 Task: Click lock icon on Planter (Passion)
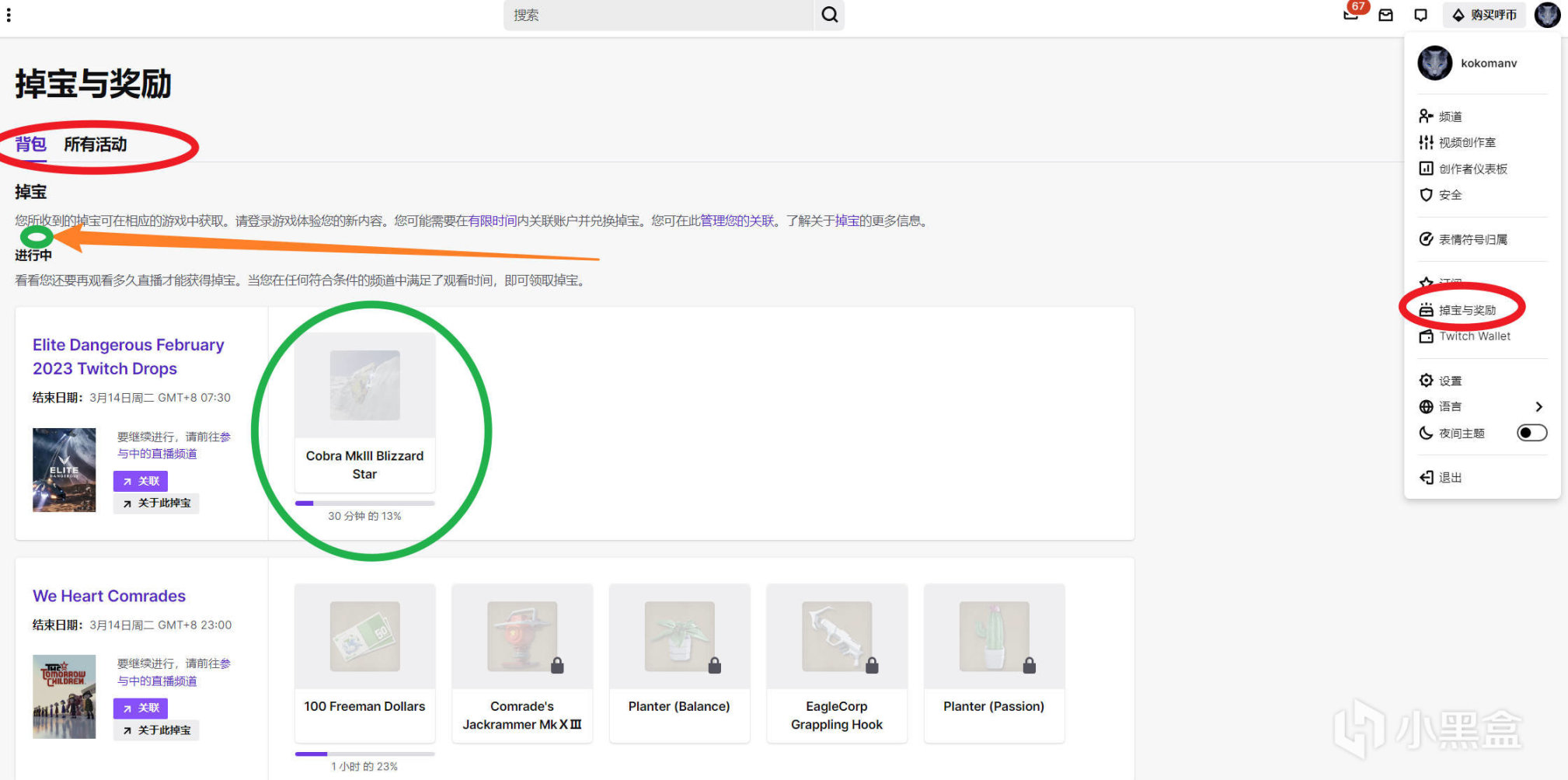pos(1030,665)
